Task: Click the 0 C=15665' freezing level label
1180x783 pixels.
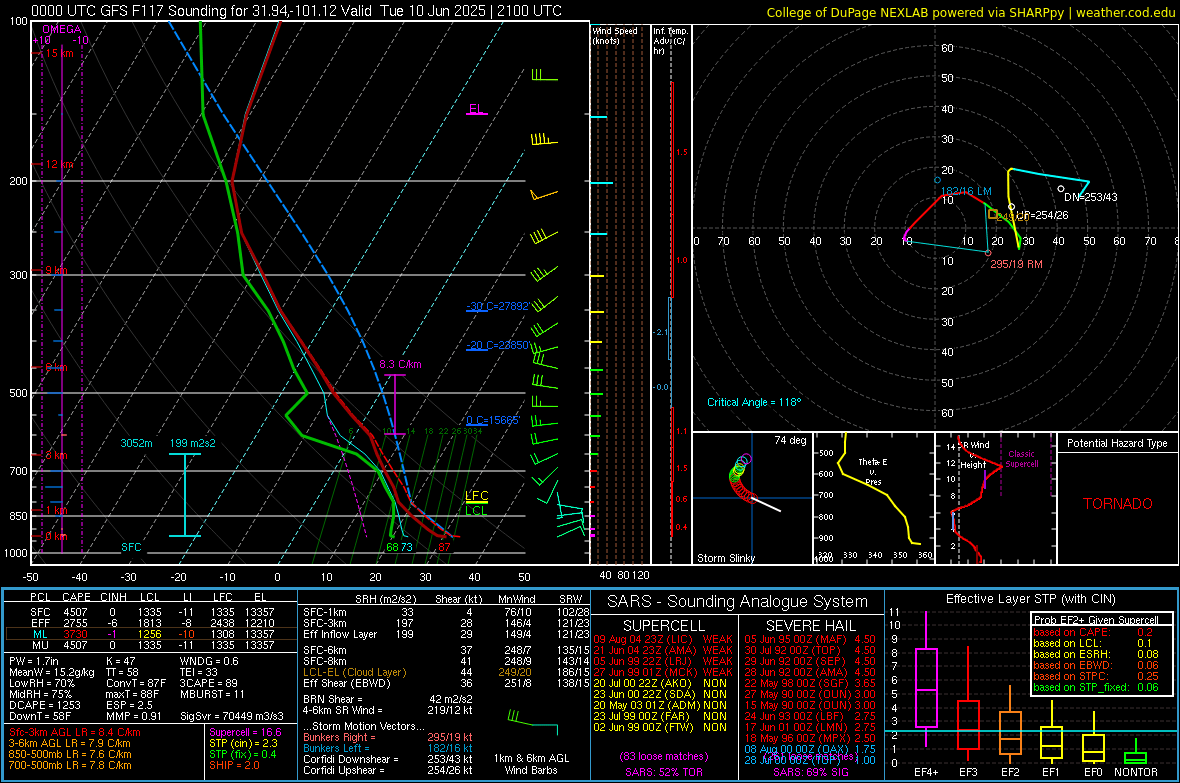Action: (x=493, y=420)
